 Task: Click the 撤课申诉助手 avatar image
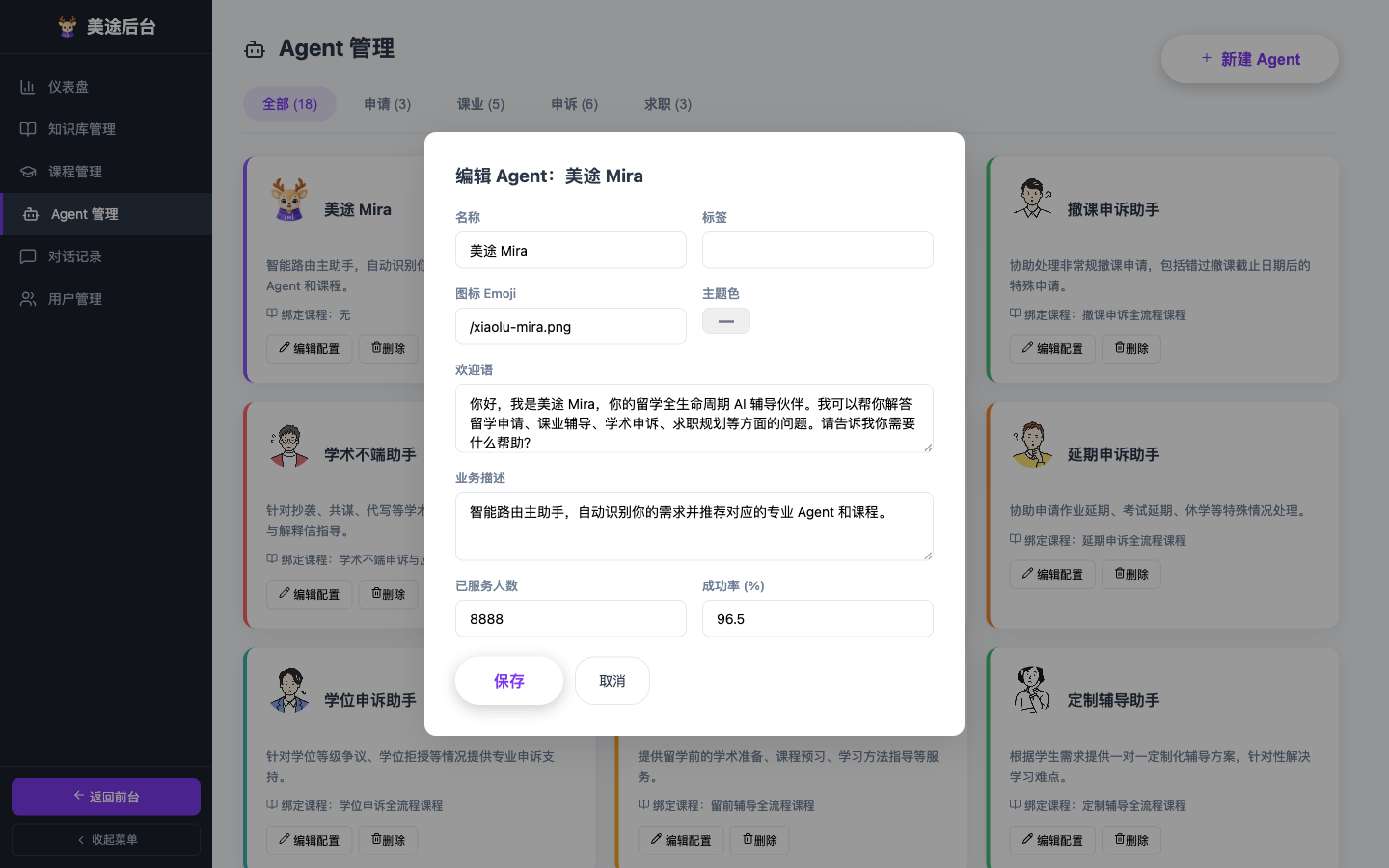coord(1032,200)
